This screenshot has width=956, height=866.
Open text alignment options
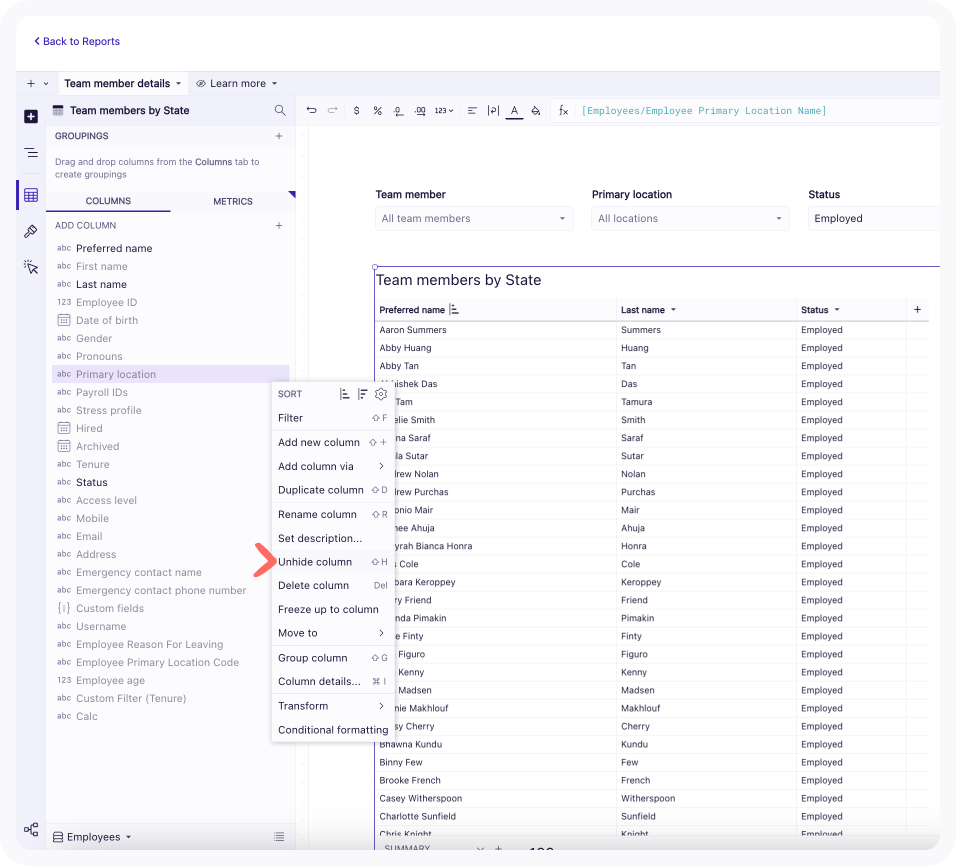472,110
